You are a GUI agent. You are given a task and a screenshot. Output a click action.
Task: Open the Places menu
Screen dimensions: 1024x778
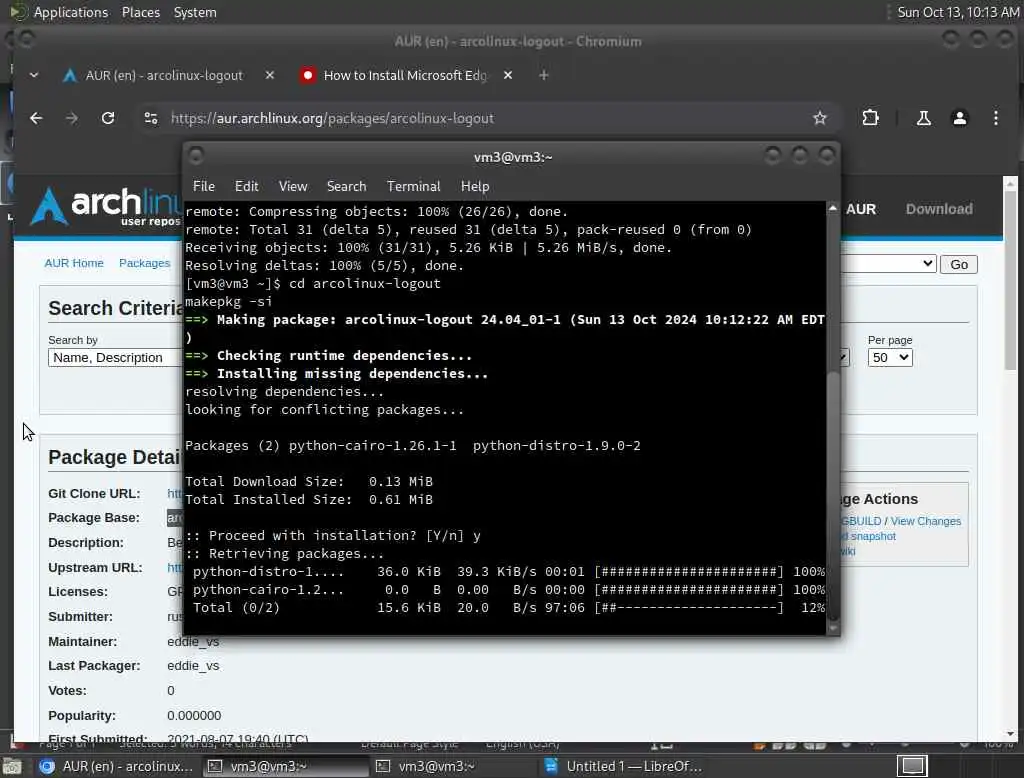pos(140,12)
